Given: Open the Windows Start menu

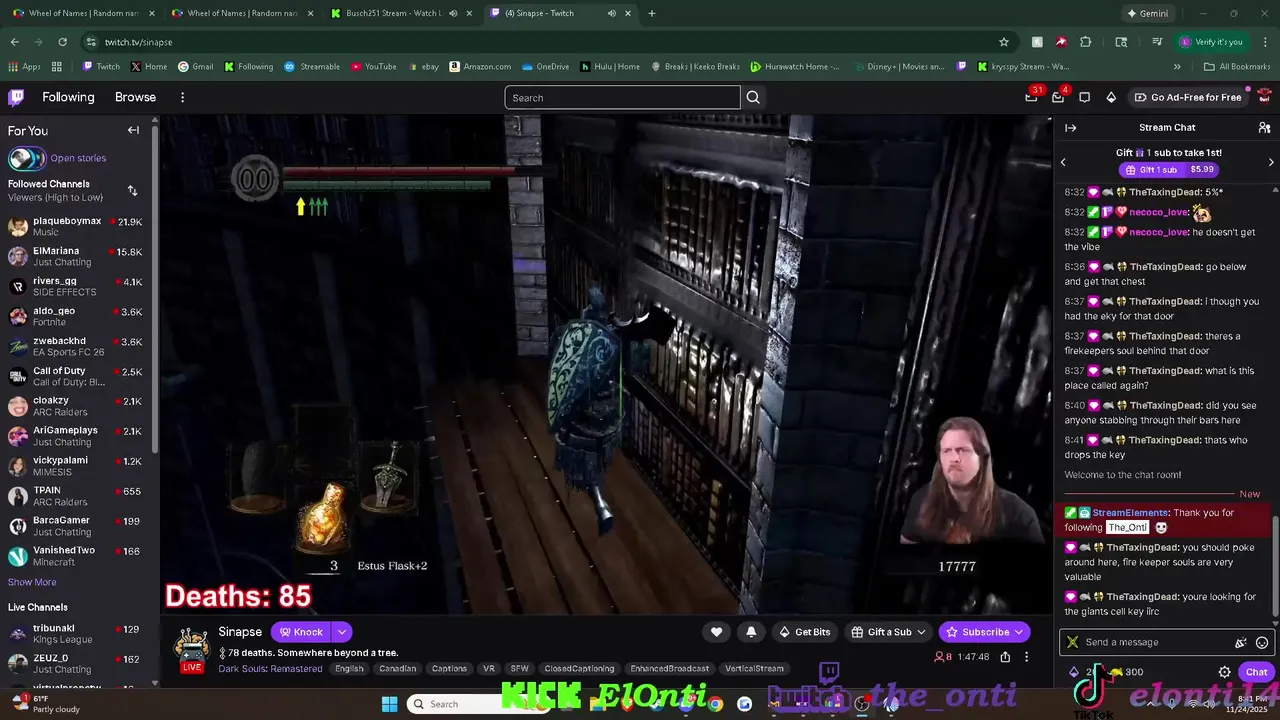Looking at the screenshot, I should coord(389,704).
